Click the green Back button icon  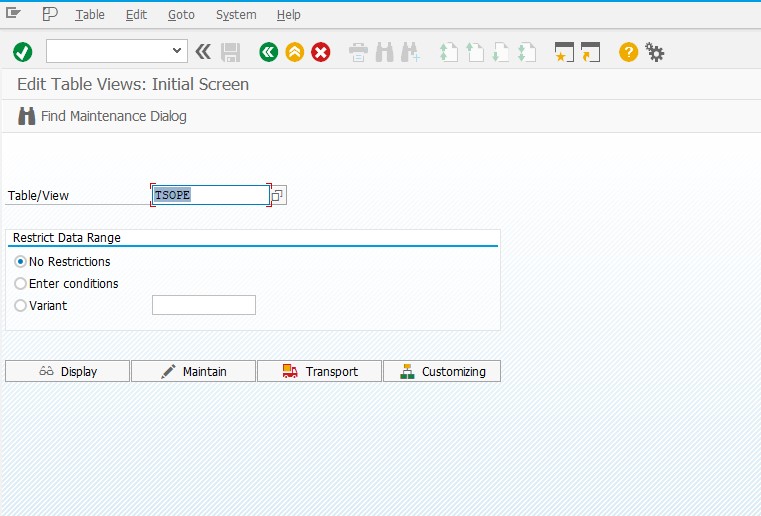268,52
